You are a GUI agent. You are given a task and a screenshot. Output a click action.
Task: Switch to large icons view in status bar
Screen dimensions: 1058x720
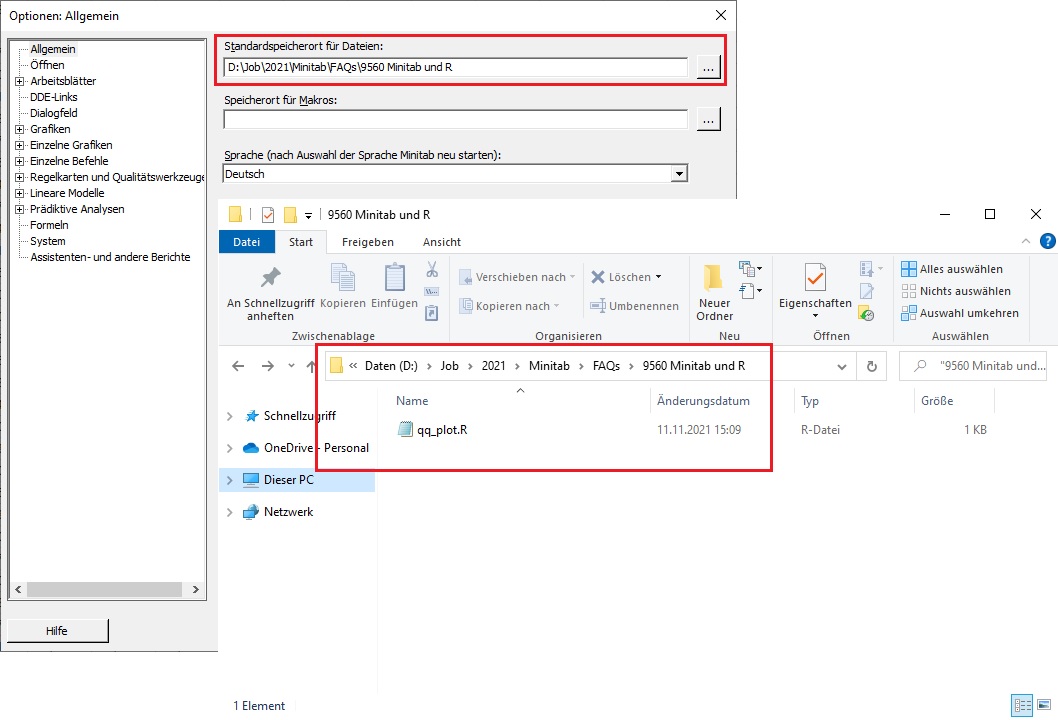pyautogui.click(x=1044, y=705)
